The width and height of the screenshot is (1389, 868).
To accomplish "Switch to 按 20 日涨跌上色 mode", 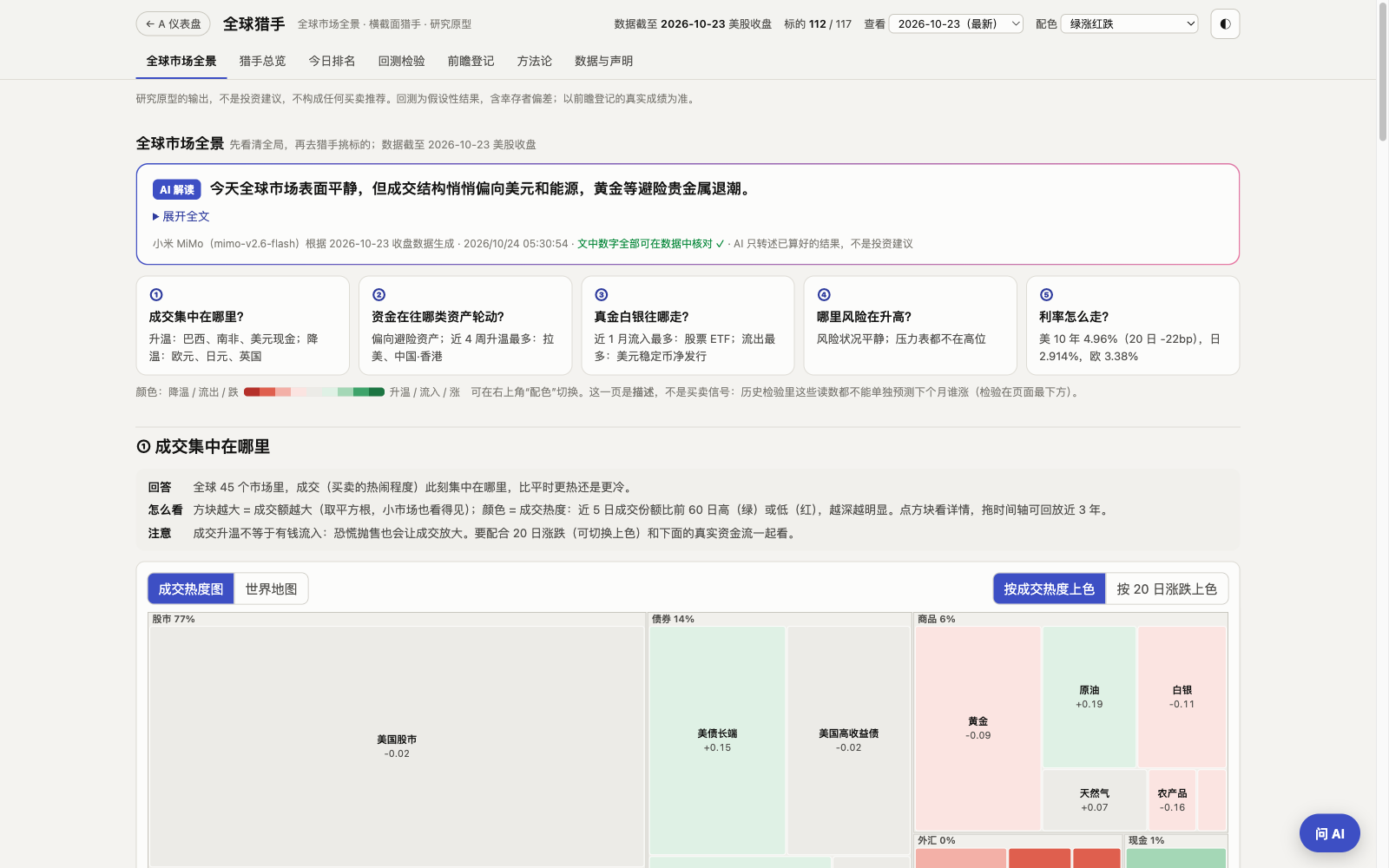I will pyautogui.click(x=1167, y=589).
